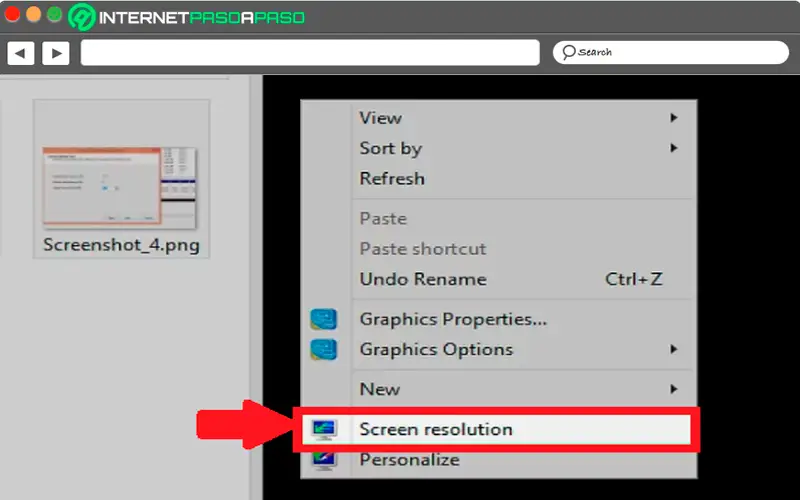Expand the New submenu arrow

[674, 389]
